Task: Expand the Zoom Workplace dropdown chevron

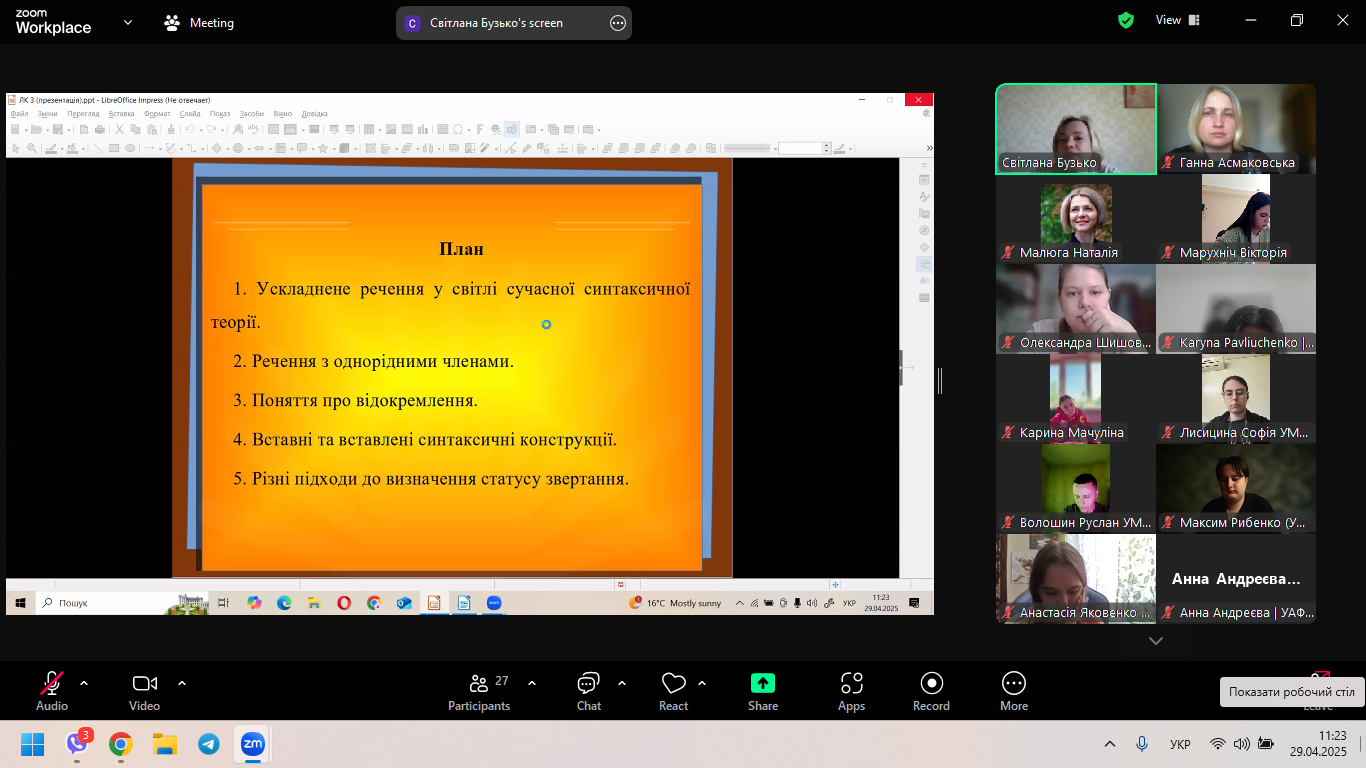Action: (x=127, y=22)
